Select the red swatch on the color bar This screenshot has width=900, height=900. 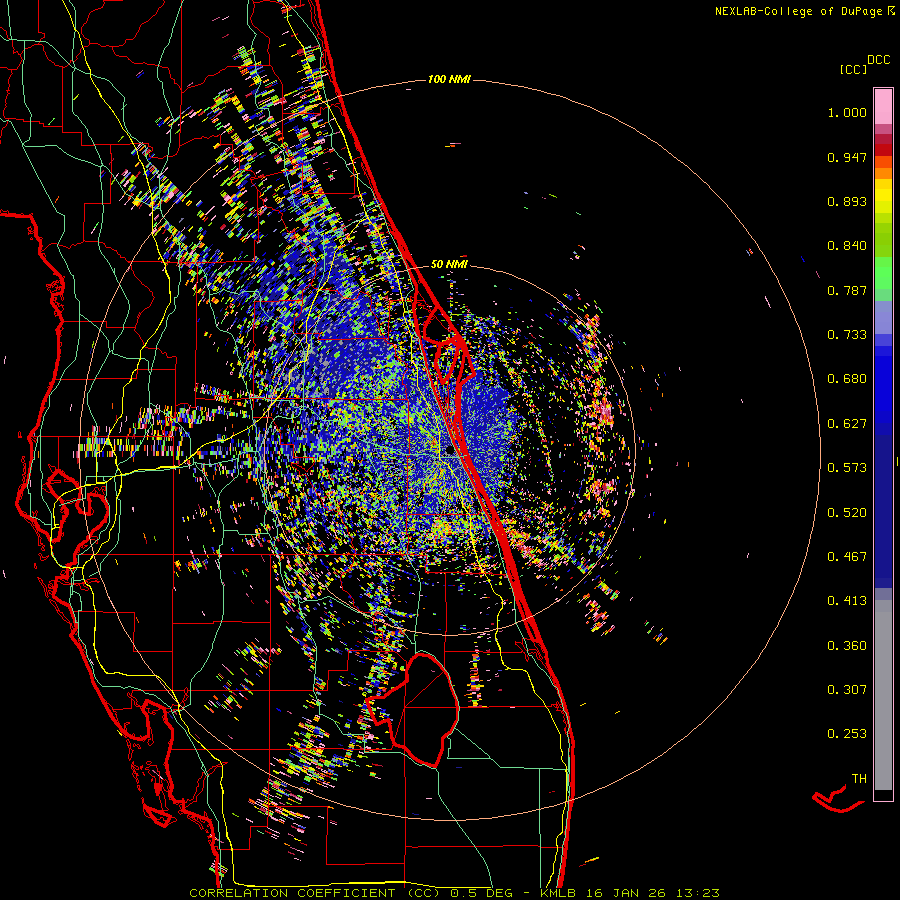pyautogui.click(x=883, y=150)
